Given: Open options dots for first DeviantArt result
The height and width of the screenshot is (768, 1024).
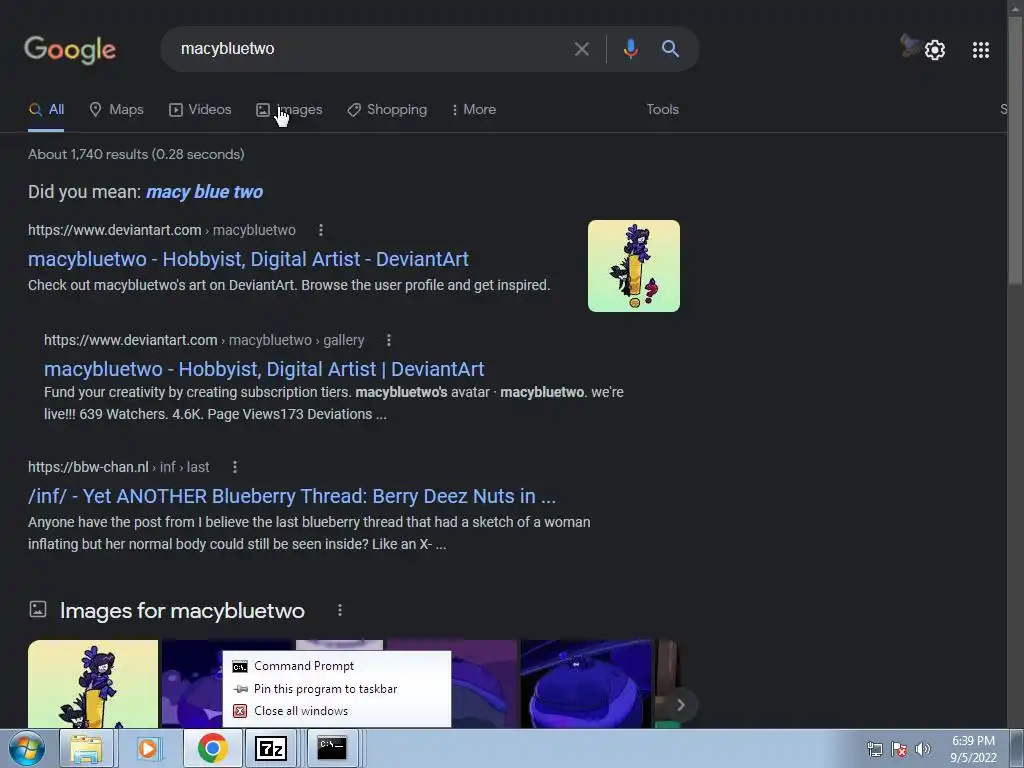Looking at the screenshot, I should [320, 230].
